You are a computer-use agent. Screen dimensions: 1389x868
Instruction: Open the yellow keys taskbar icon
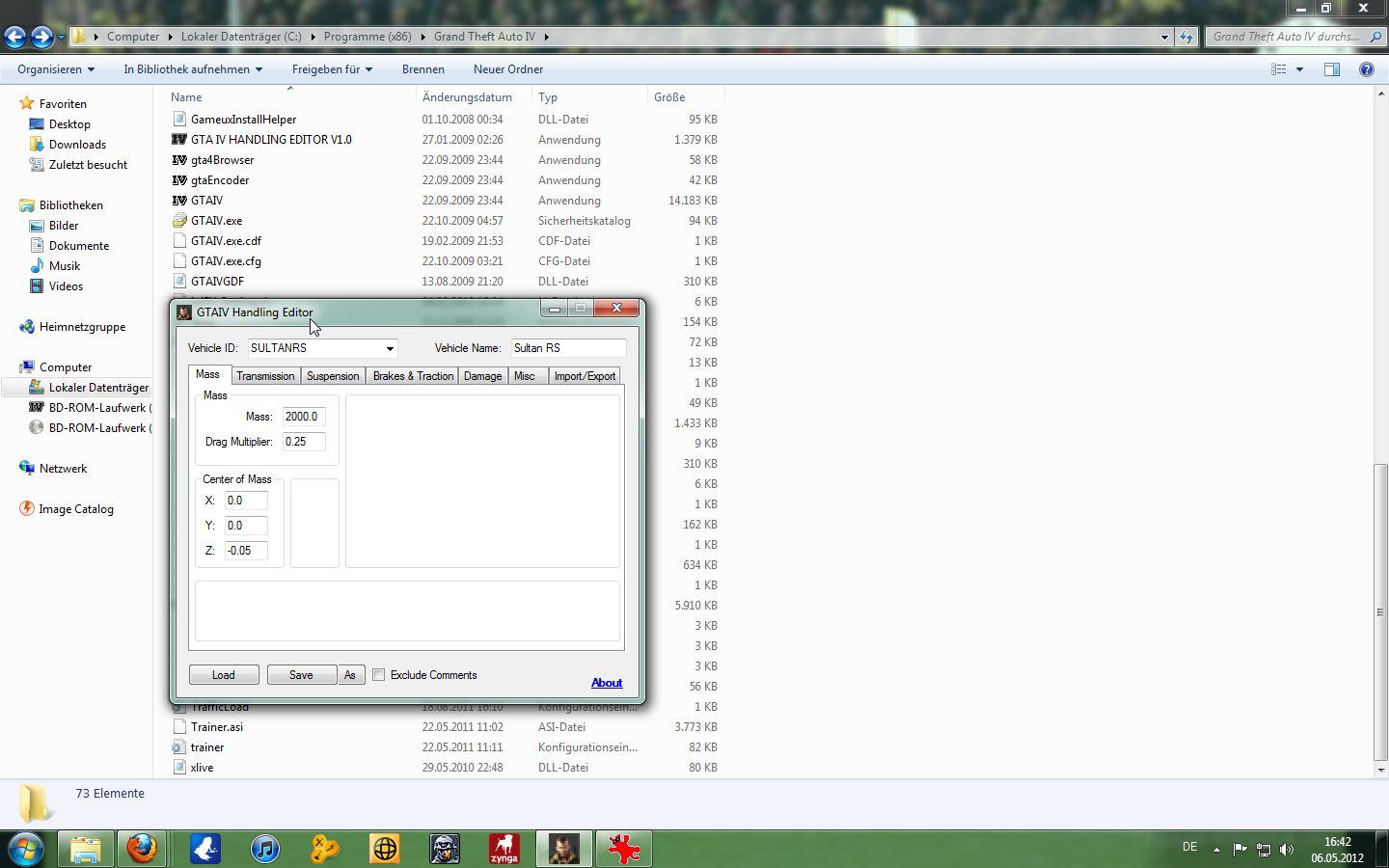pos(325,849)
